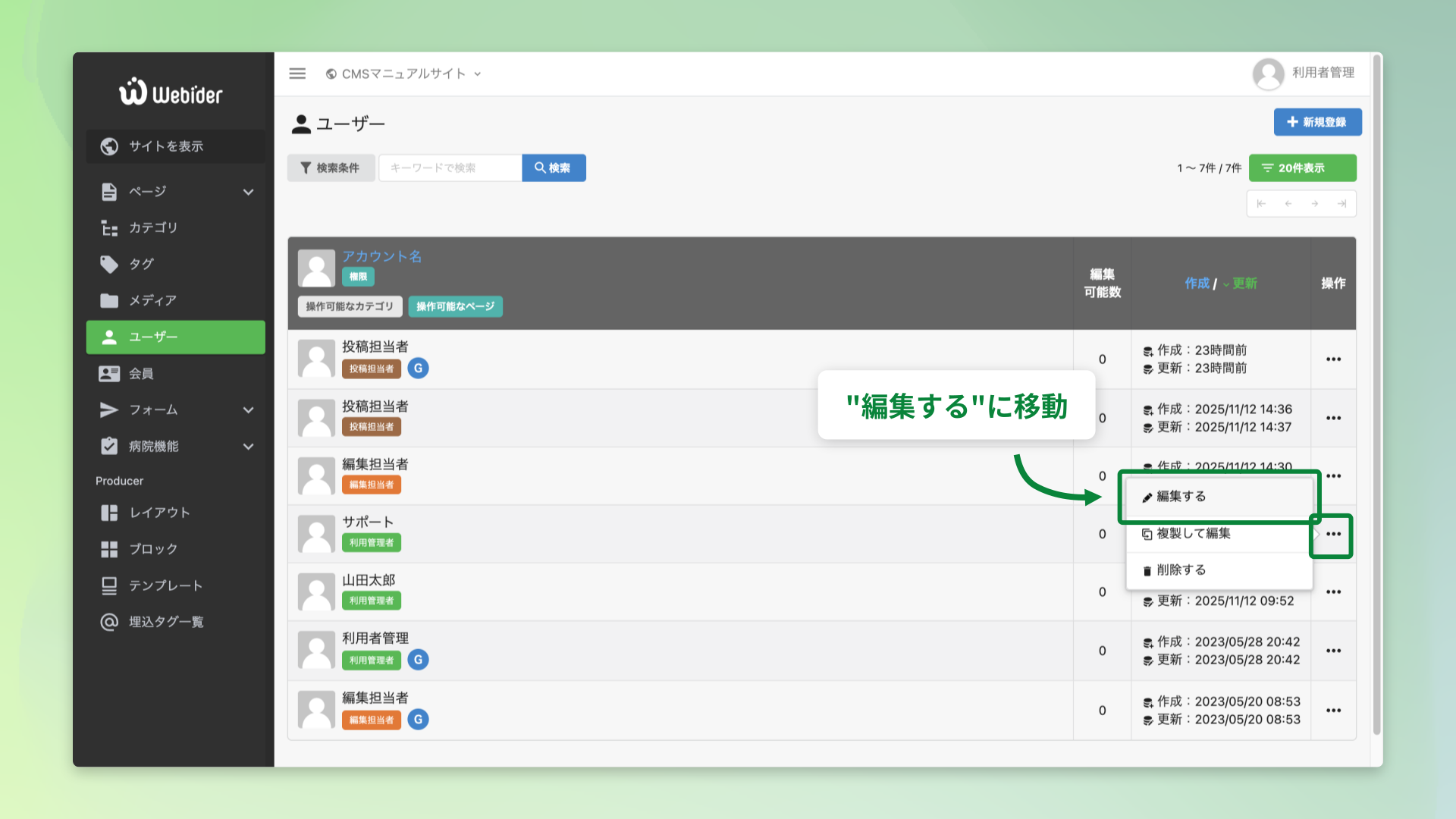Open actions menu for 利用者管理 row
The width and height of the screenshot is (1456, 819).
(x=1333, y=651)
